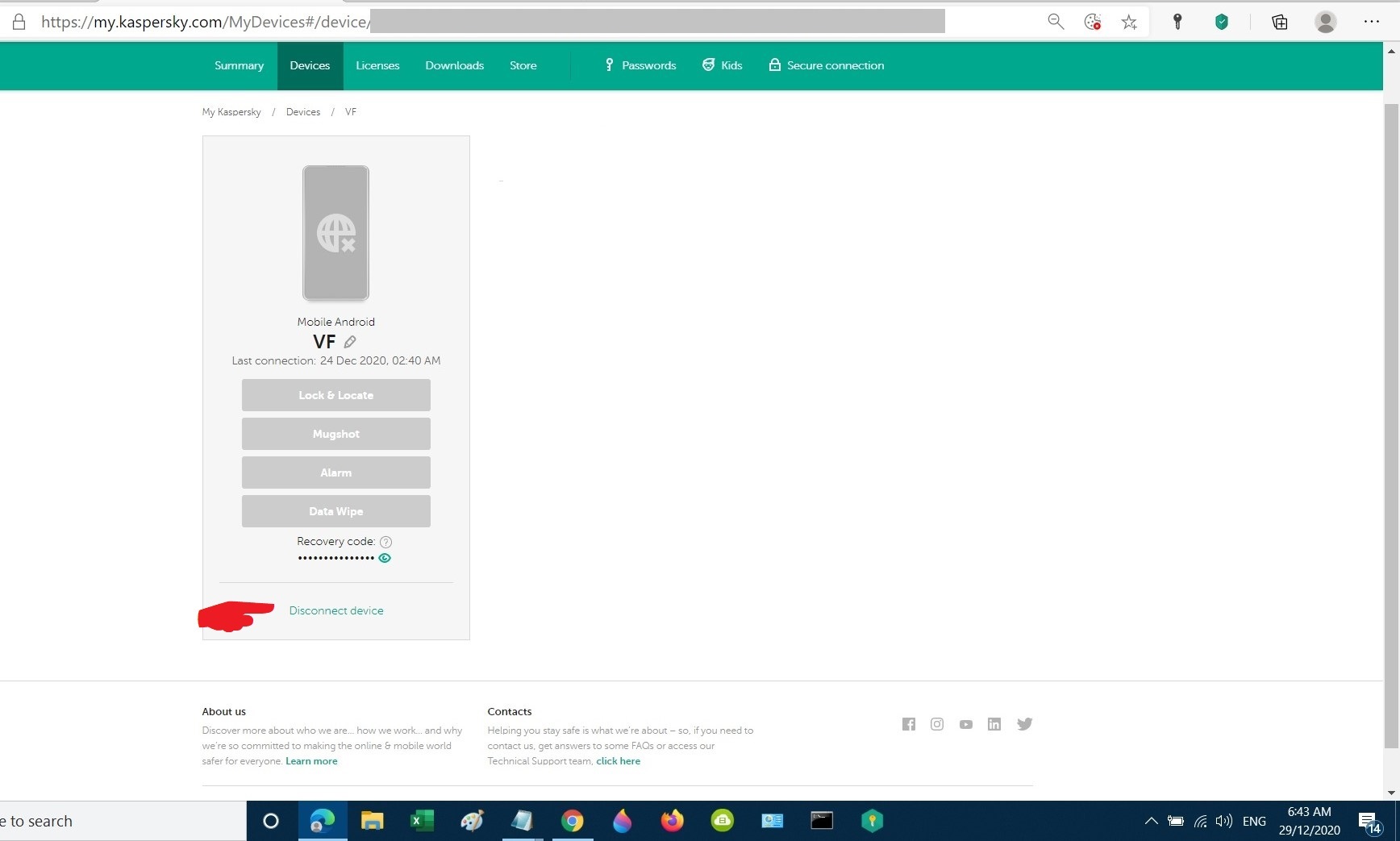Open Firefox from the taskbar
The height and width of the screenshot is (841, 1400).
coord(672,821)
